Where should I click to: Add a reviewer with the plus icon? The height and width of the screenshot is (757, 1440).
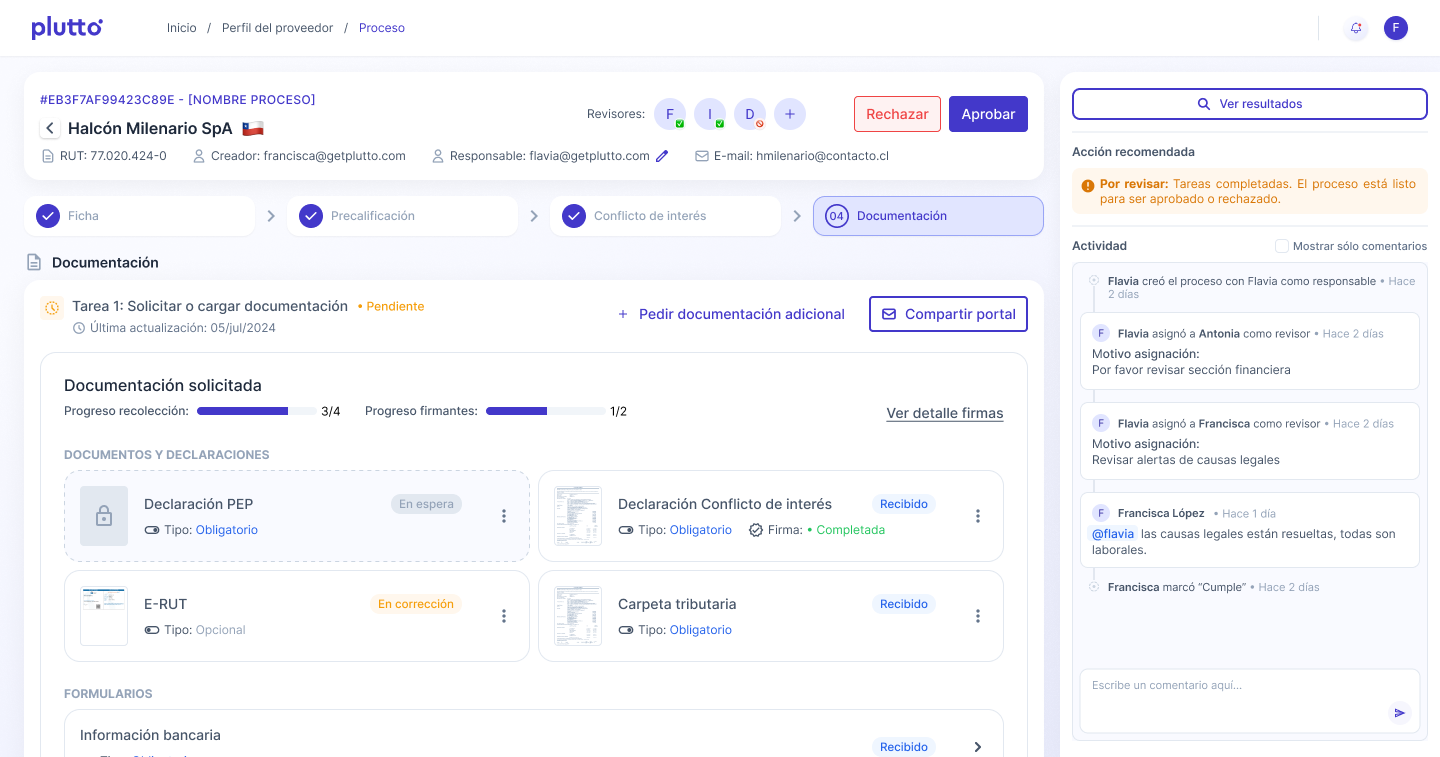789,114
